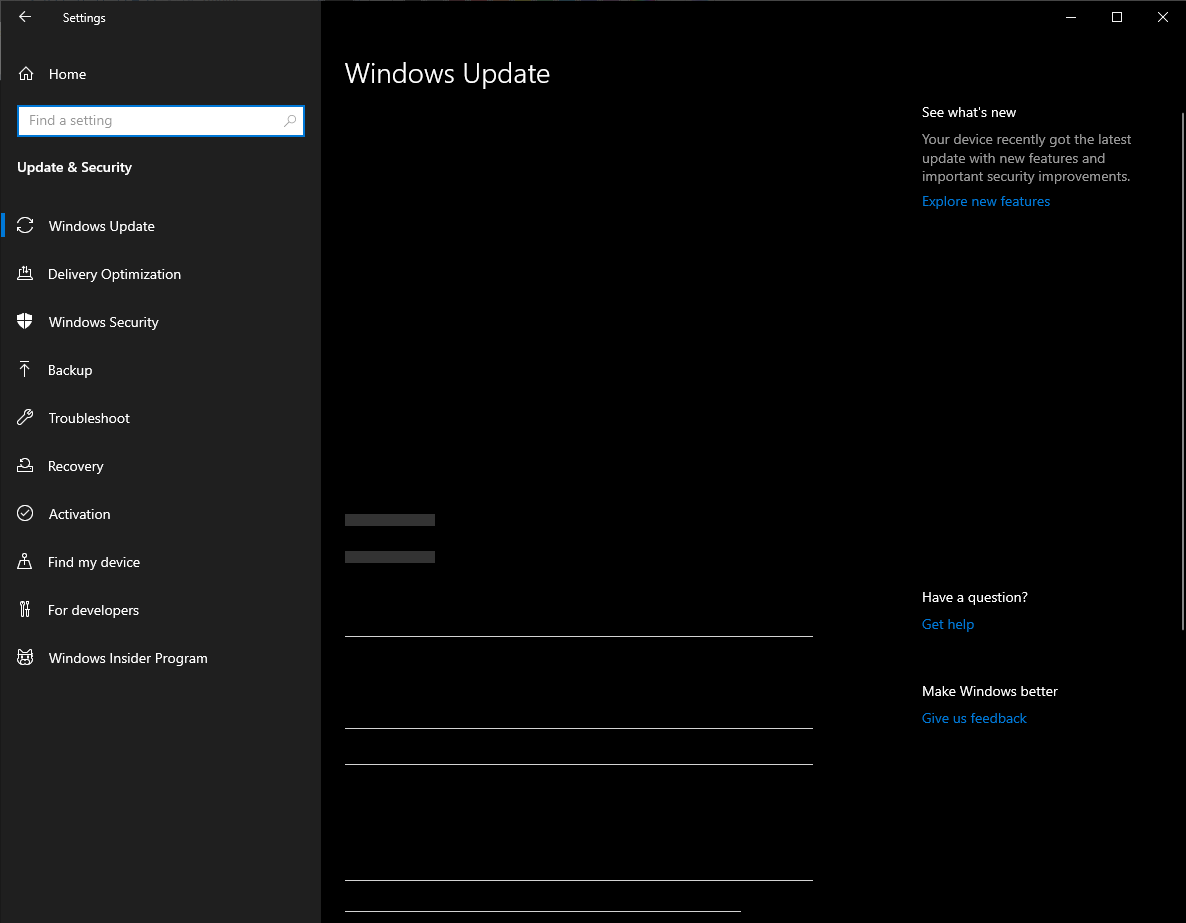This screenshot has width=1186, height=923.
Task: Select the Find my device icon
Action: (x=25, y=561)
